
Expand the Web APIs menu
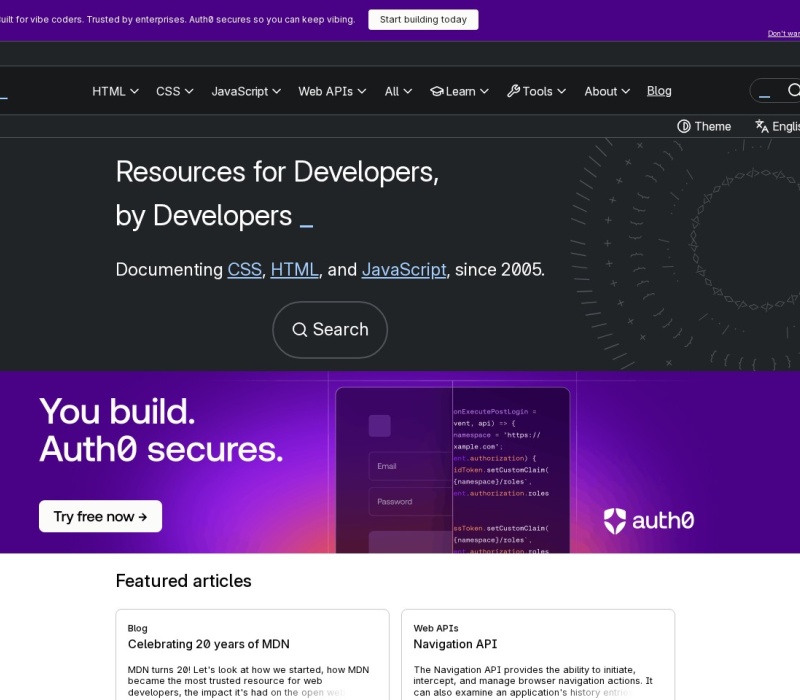(332, 91)
